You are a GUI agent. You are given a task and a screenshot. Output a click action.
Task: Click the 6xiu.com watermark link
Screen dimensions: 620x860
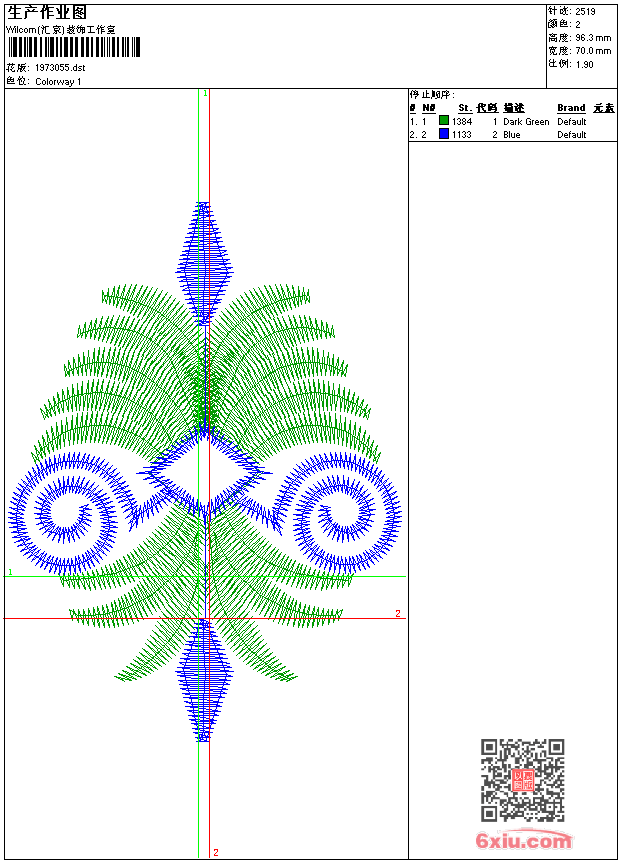524,841
